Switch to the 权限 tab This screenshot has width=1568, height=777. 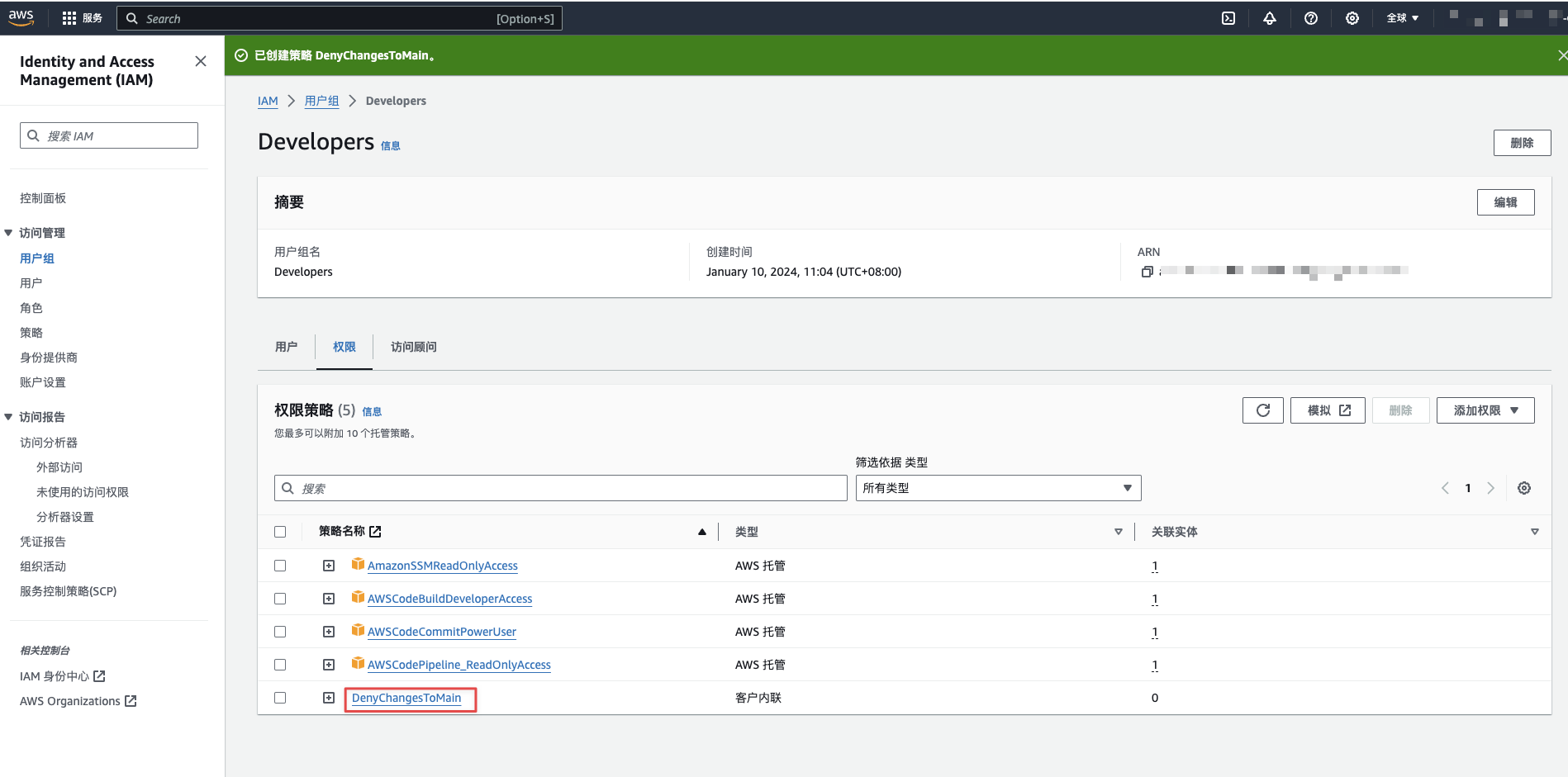pos(344,347)
